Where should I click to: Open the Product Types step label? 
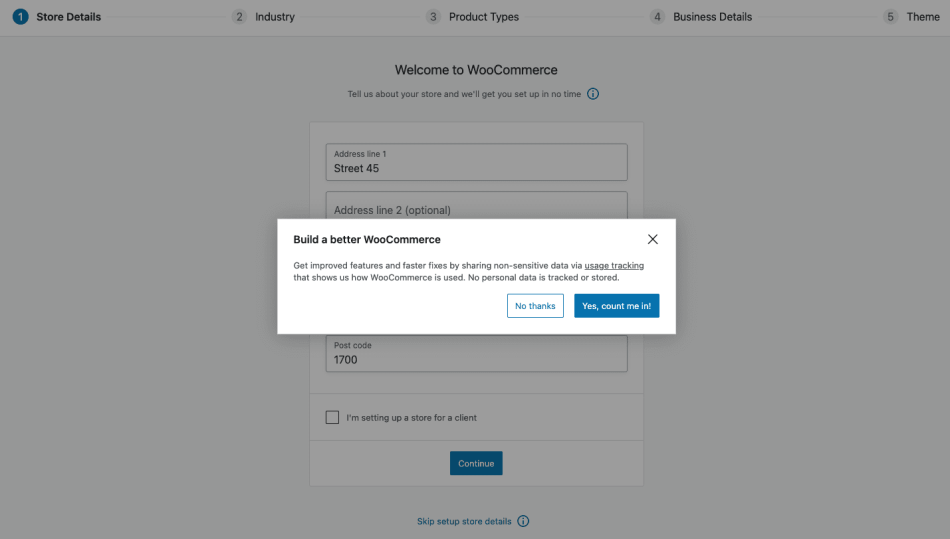(x=484, y=17)
